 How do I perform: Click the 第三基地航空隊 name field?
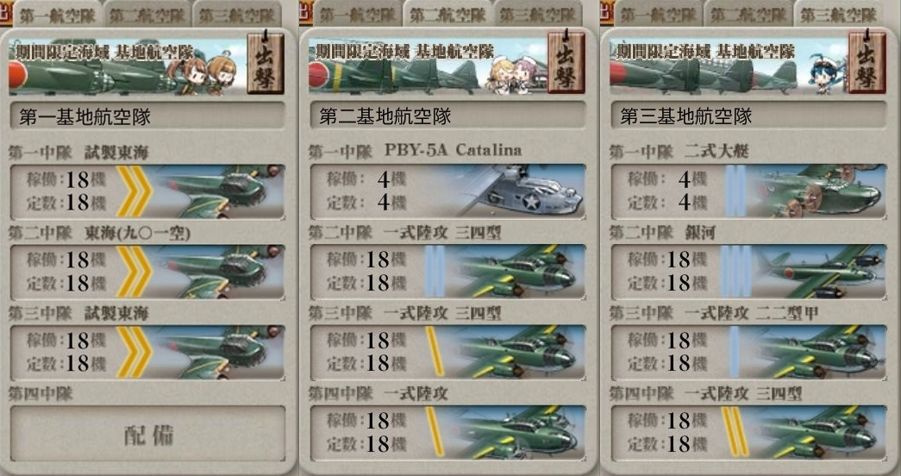tap(749, 117)
